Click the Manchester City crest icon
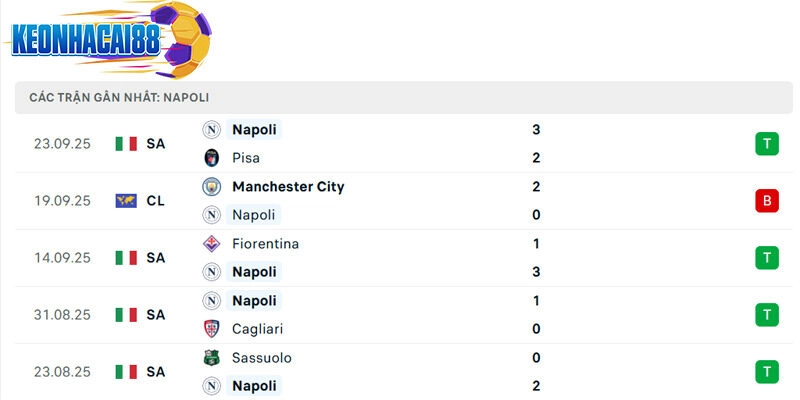The width and height of the screenshot is (800, 400). point(211,187)
